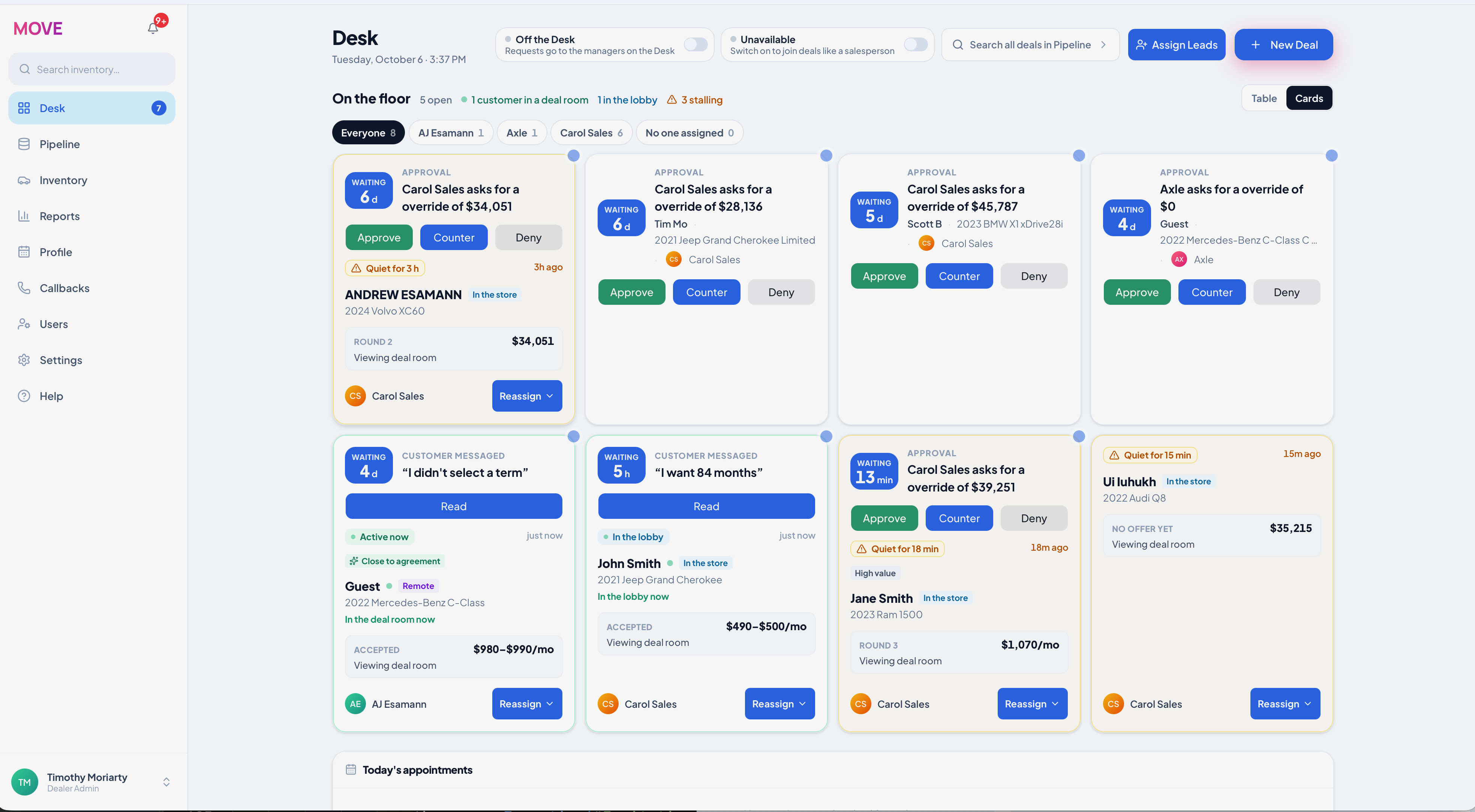Click the Settings gear icon

coord(24,360)
